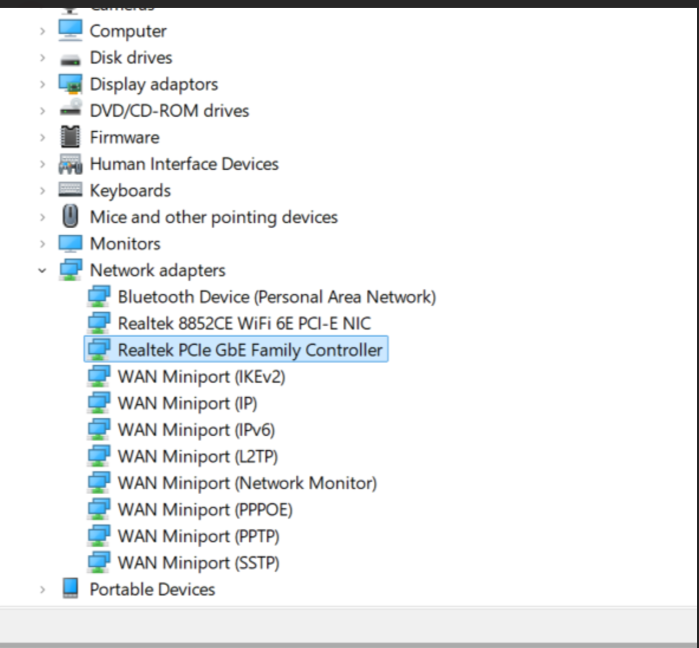Click the Human Interface Devices icon
This screenshot has height=648, width=699.
(70, 164)
